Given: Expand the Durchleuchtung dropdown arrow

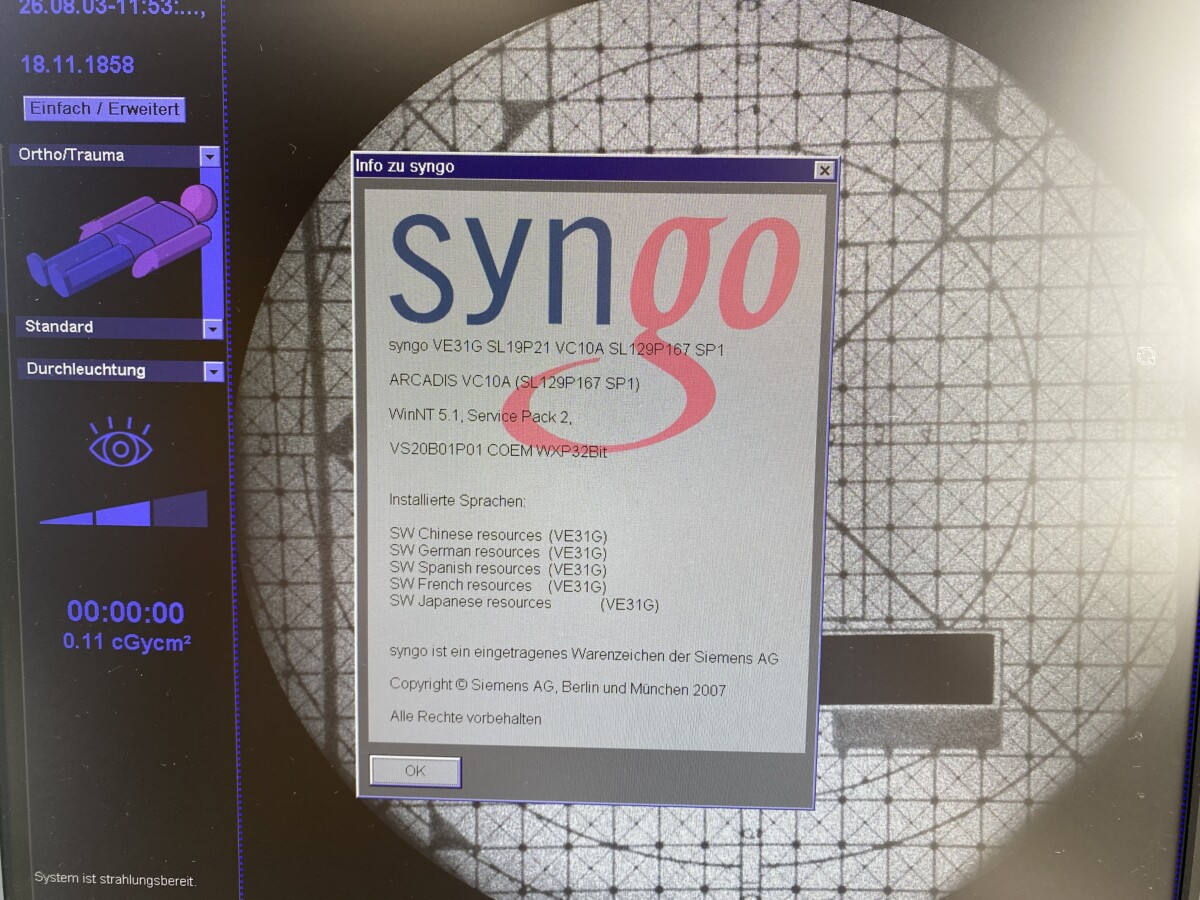Looking at the screenshot, I should 213,371.
